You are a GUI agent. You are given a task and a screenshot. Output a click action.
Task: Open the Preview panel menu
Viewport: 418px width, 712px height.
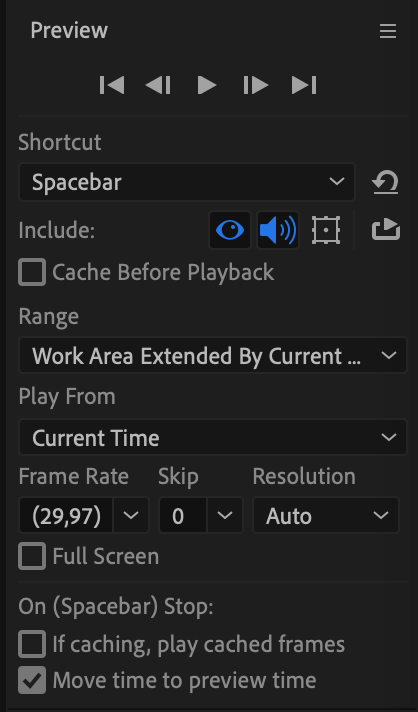coord(388,31)
